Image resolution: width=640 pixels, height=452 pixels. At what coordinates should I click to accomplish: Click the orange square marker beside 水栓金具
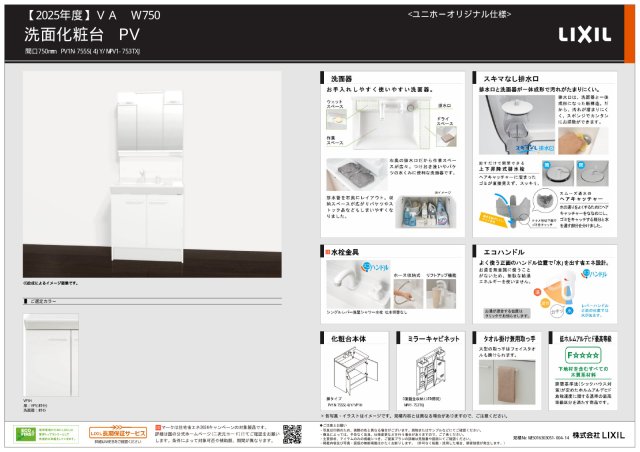327,252
